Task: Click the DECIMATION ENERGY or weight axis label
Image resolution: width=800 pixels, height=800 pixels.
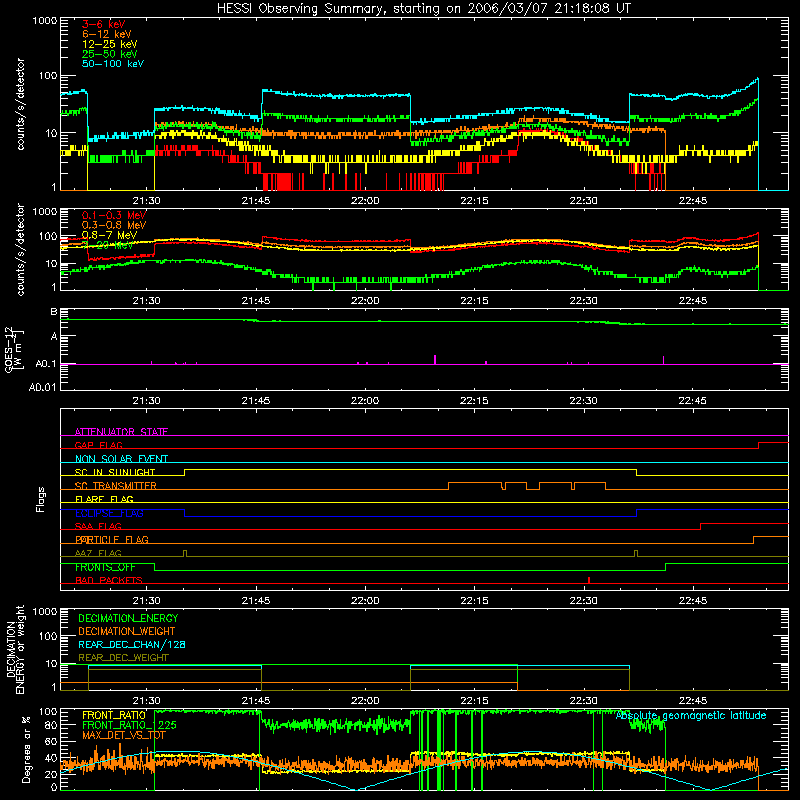Action: pos(15,649)
